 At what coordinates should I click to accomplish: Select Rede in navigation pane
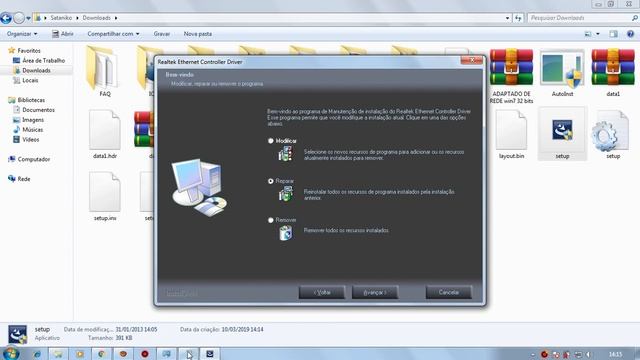(x=24, y=179)
